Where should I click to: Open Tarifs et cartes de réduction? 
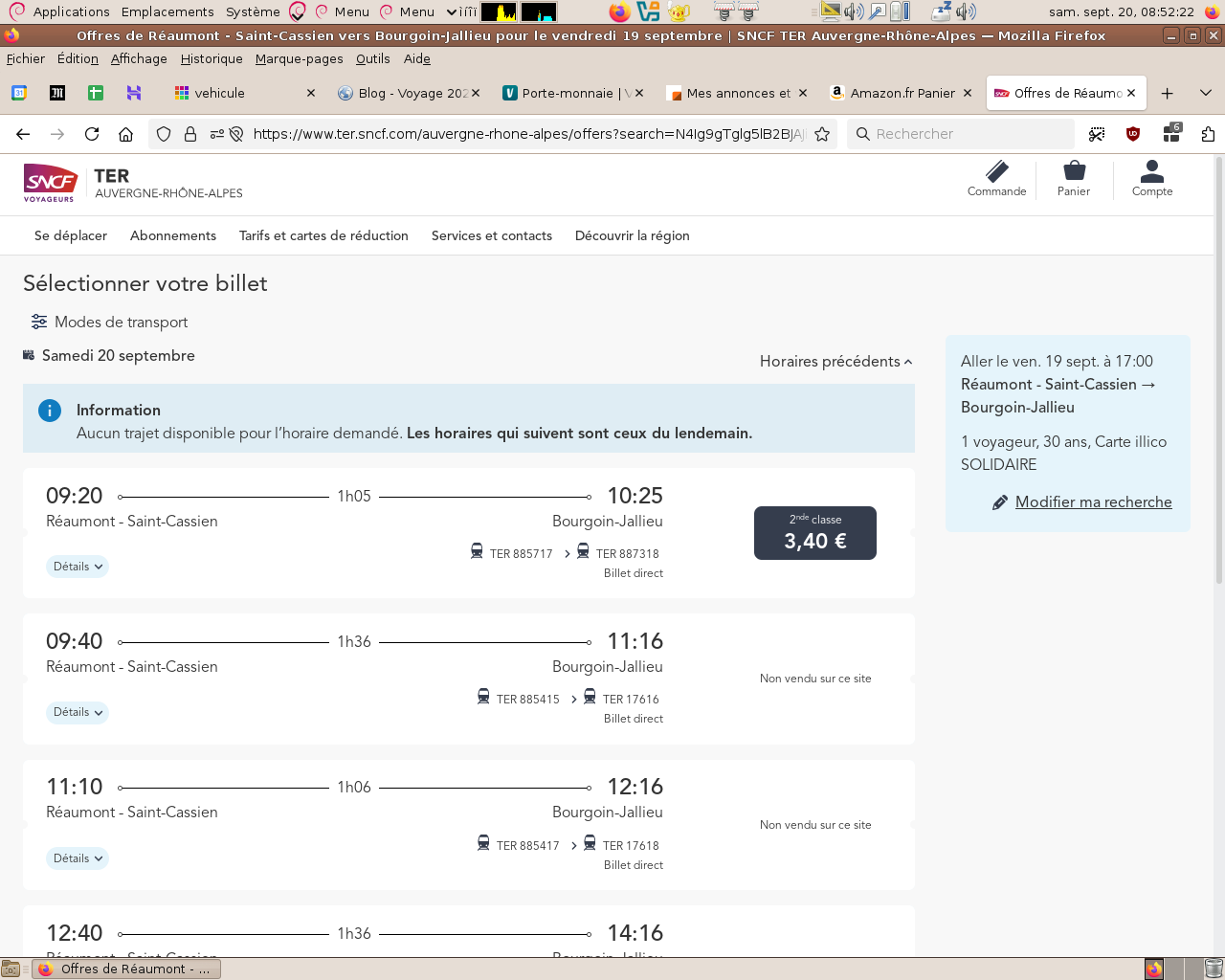click(x=323, y=236)
